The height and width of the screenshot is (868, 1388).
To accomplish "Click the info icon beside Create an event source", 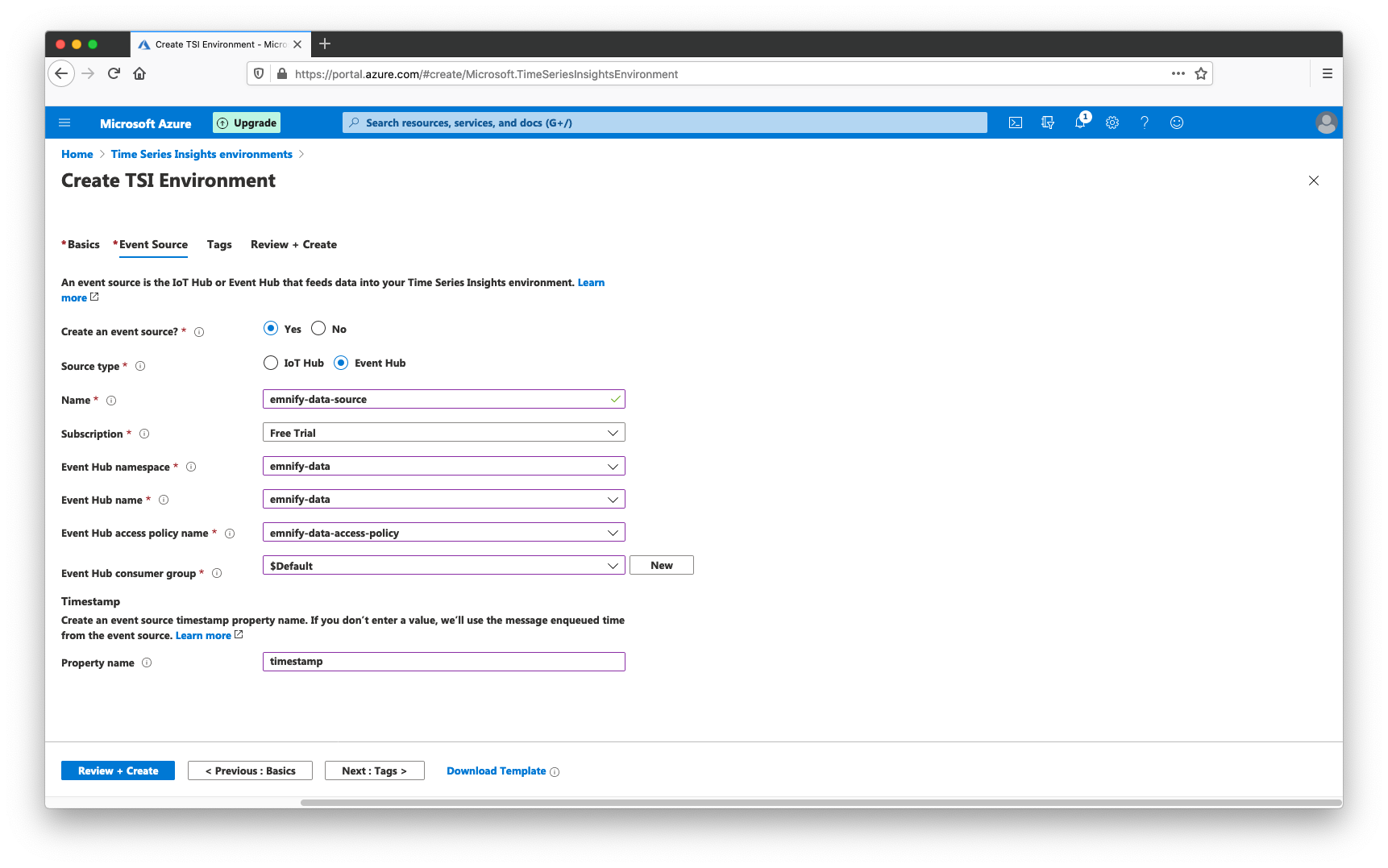I will (199, 332).
